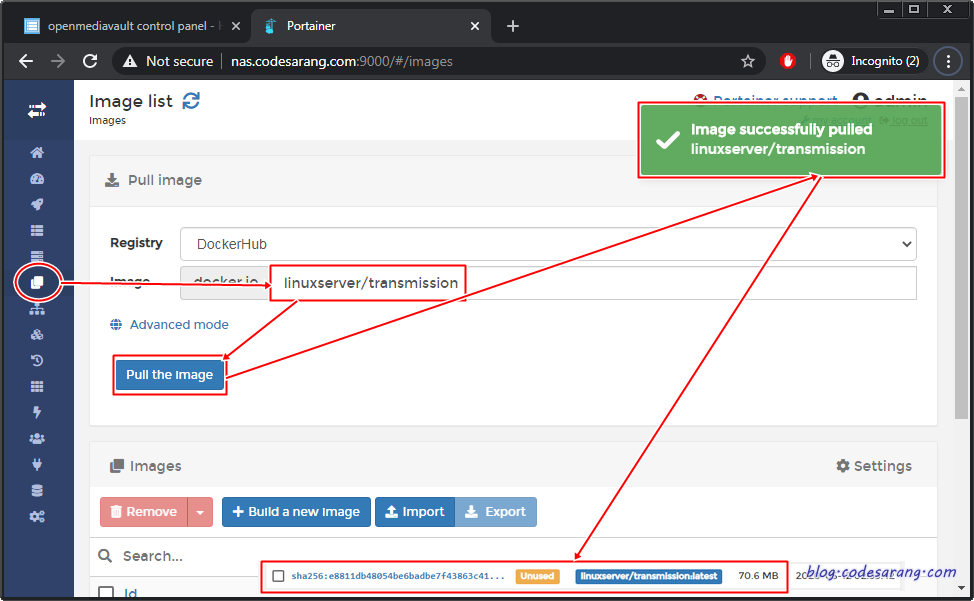
Task: Toggle the Portainer sidebar collapse icon
Action: click(x=37, y=111)
